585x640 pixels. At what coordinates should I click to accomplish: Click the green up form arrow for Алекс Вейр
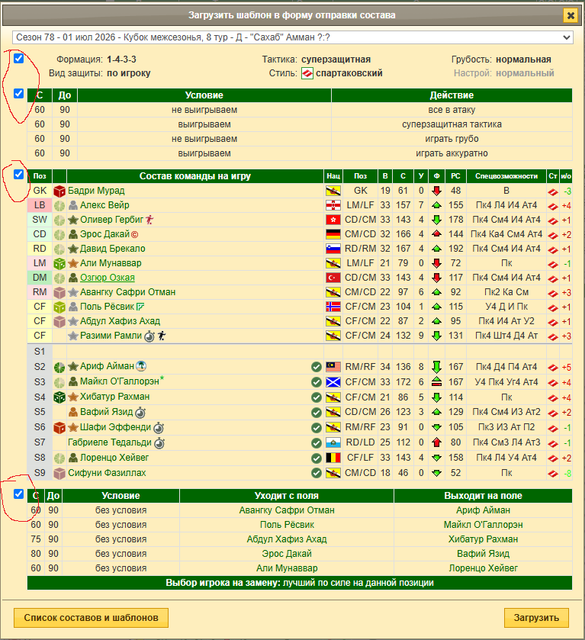436,205
